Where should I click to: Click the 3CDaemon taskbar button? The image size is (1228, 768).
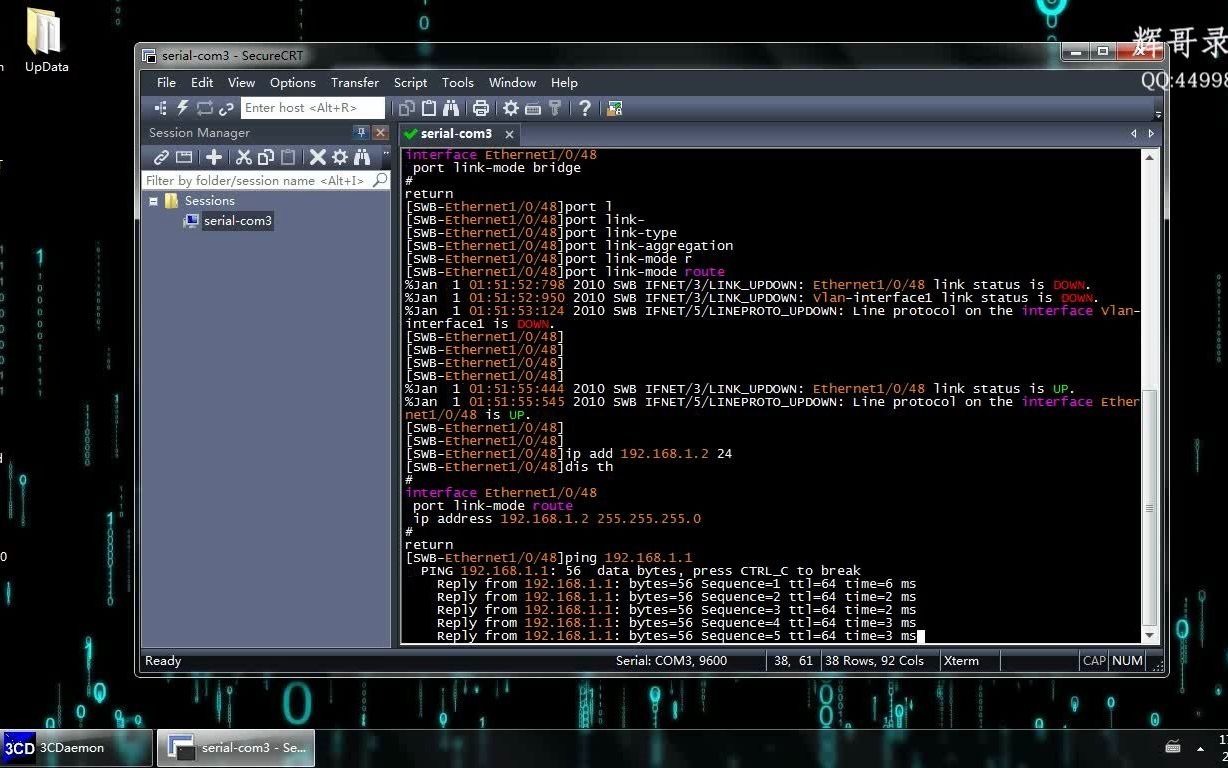(x=76, y=748)
